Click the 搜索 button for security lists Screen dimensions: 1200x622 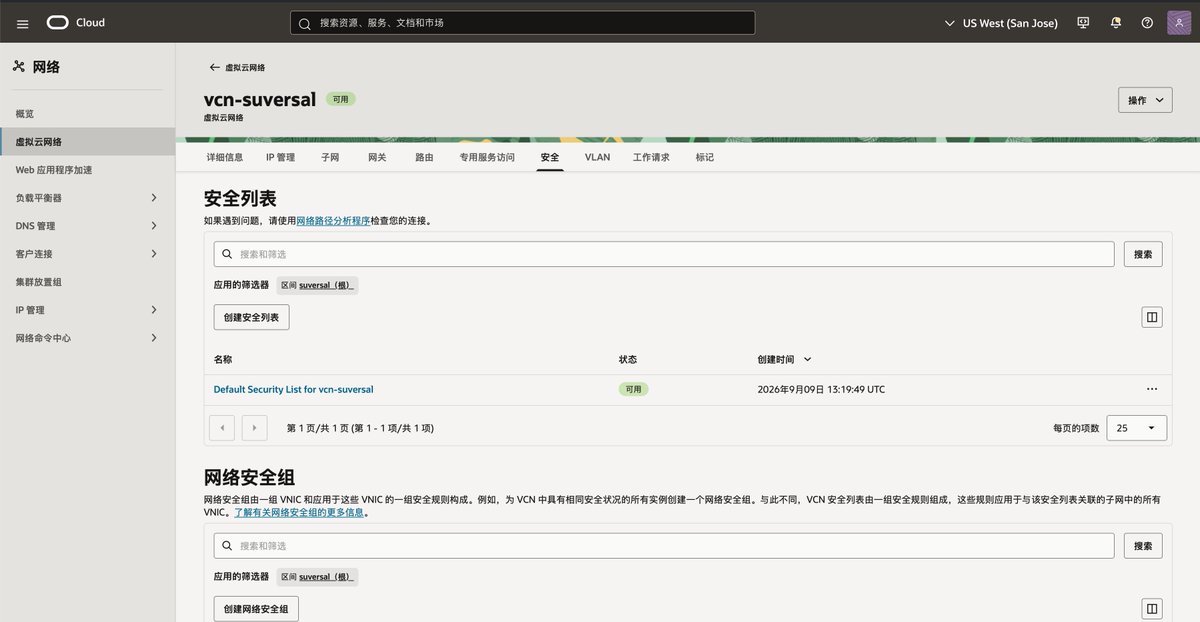(1143, 254)
